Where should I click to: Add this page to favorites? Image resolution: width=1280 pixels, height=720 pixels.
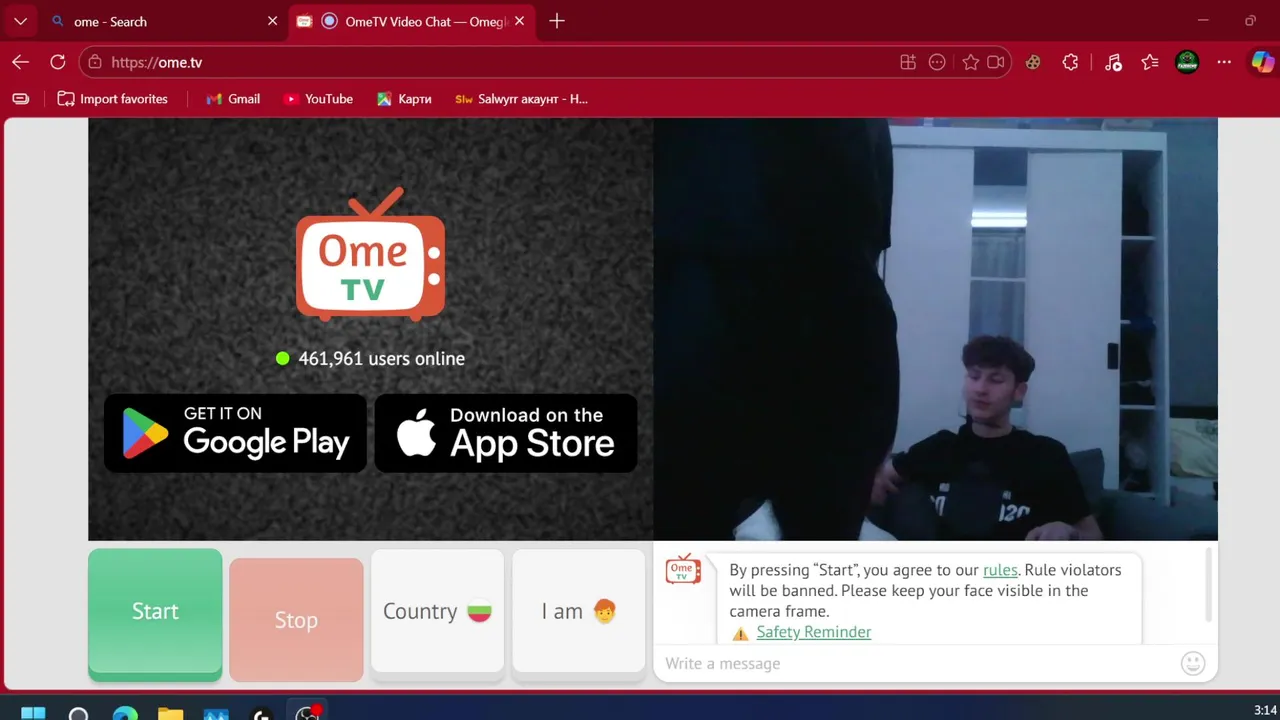(970, 62)
